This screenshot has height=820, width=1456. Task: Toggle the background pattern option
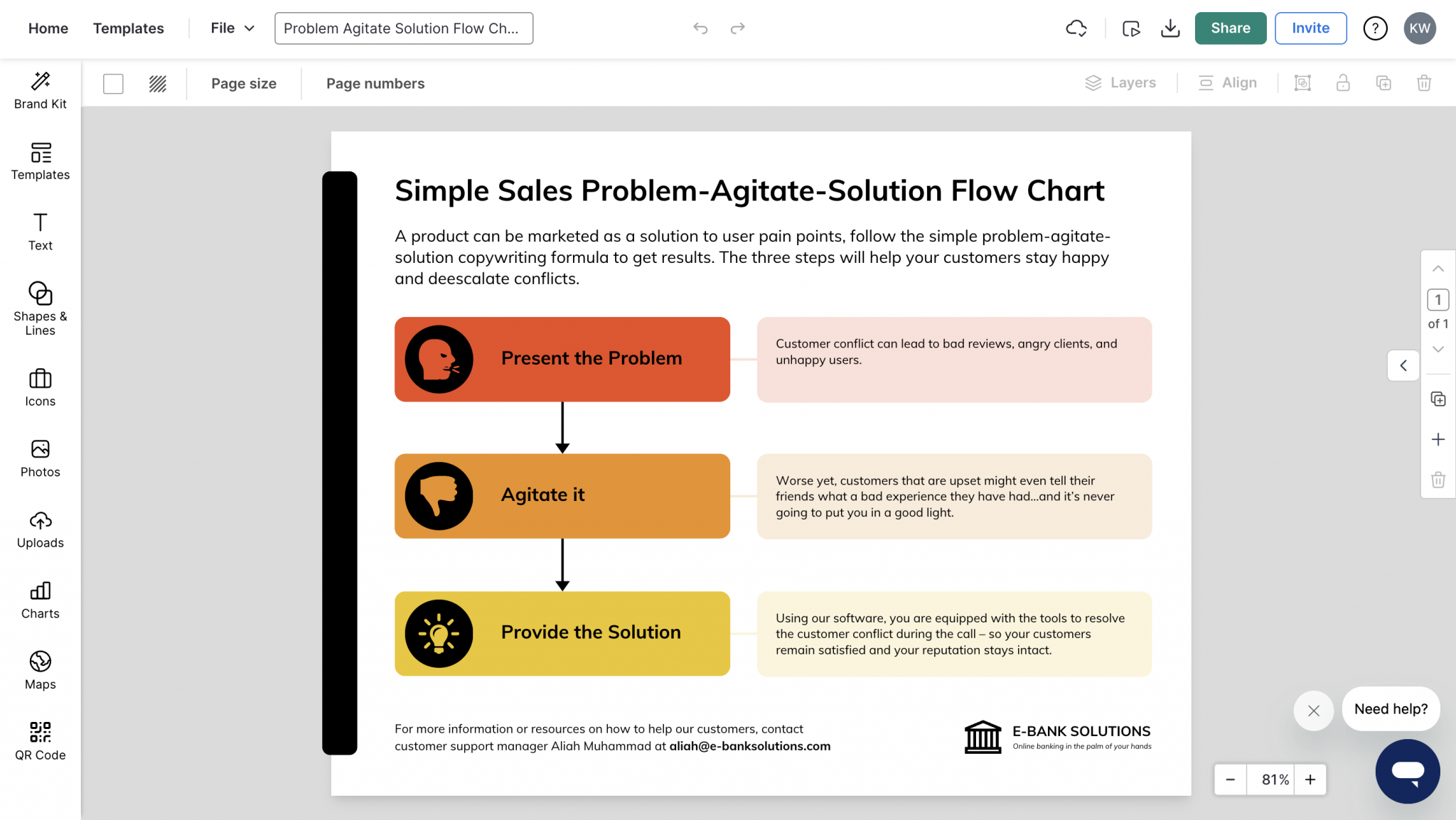(x=157, y=83)
